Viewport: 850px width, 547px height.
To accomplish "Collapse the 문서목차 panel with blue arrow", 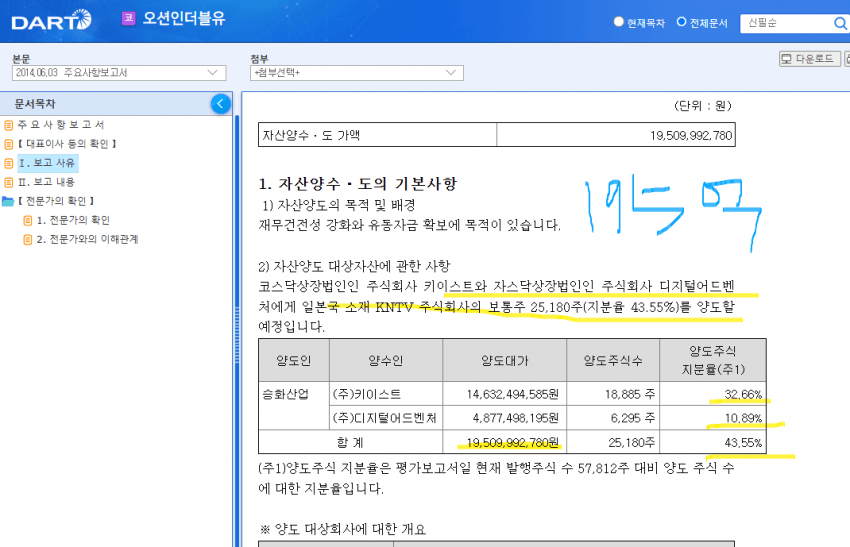I will tap(221, 104).
